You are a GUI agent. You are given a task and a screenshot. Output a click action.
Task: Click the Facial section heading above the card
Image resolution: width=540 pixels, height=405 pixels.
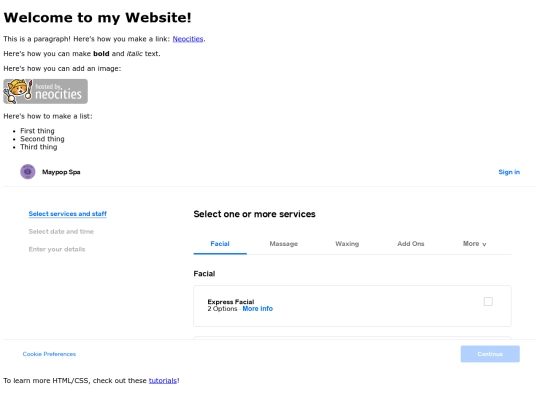(x=204, y=274)
